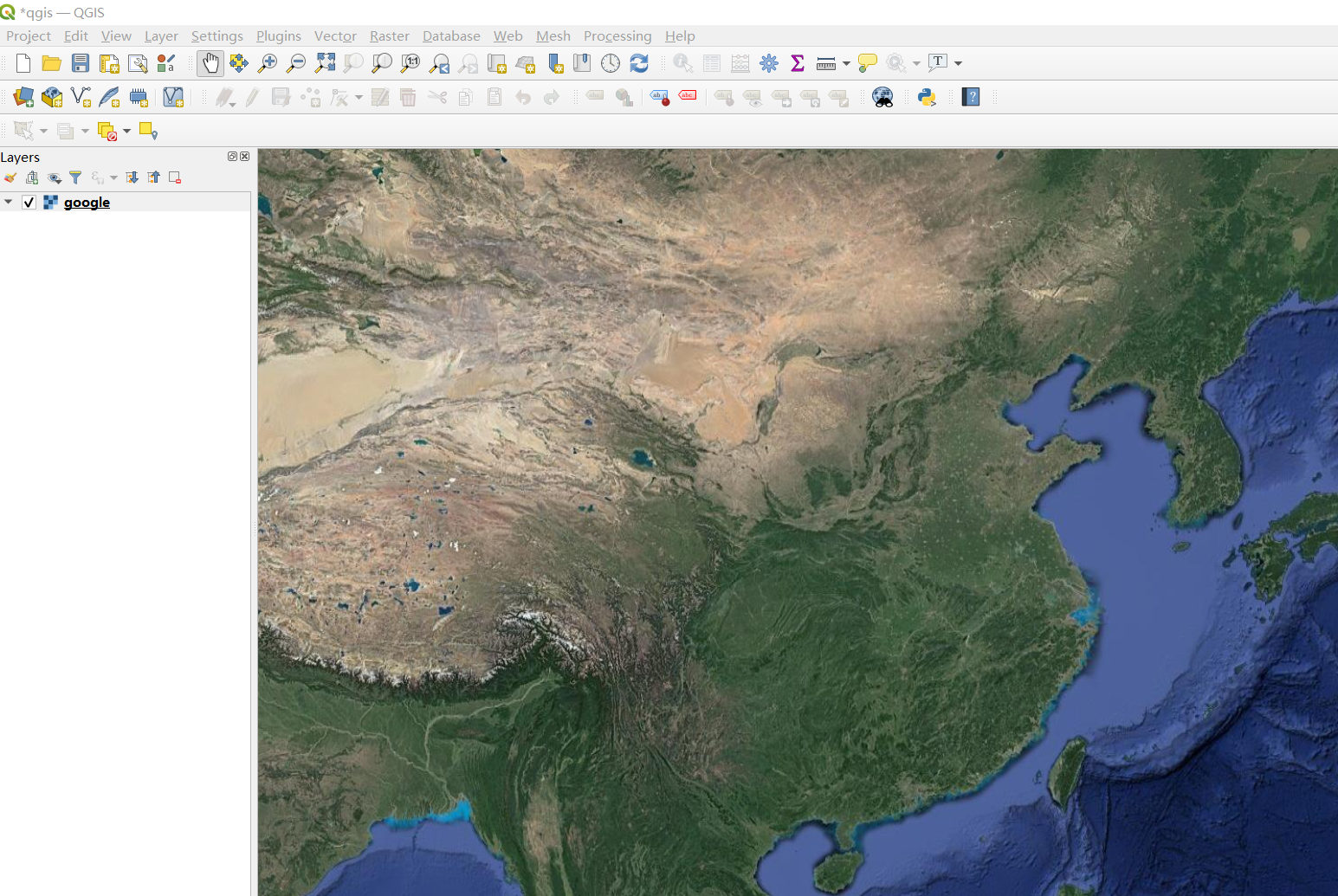Open the Temporal Controller clock icon
This screenshot has width=1338, height=896.
coord(611,63)
